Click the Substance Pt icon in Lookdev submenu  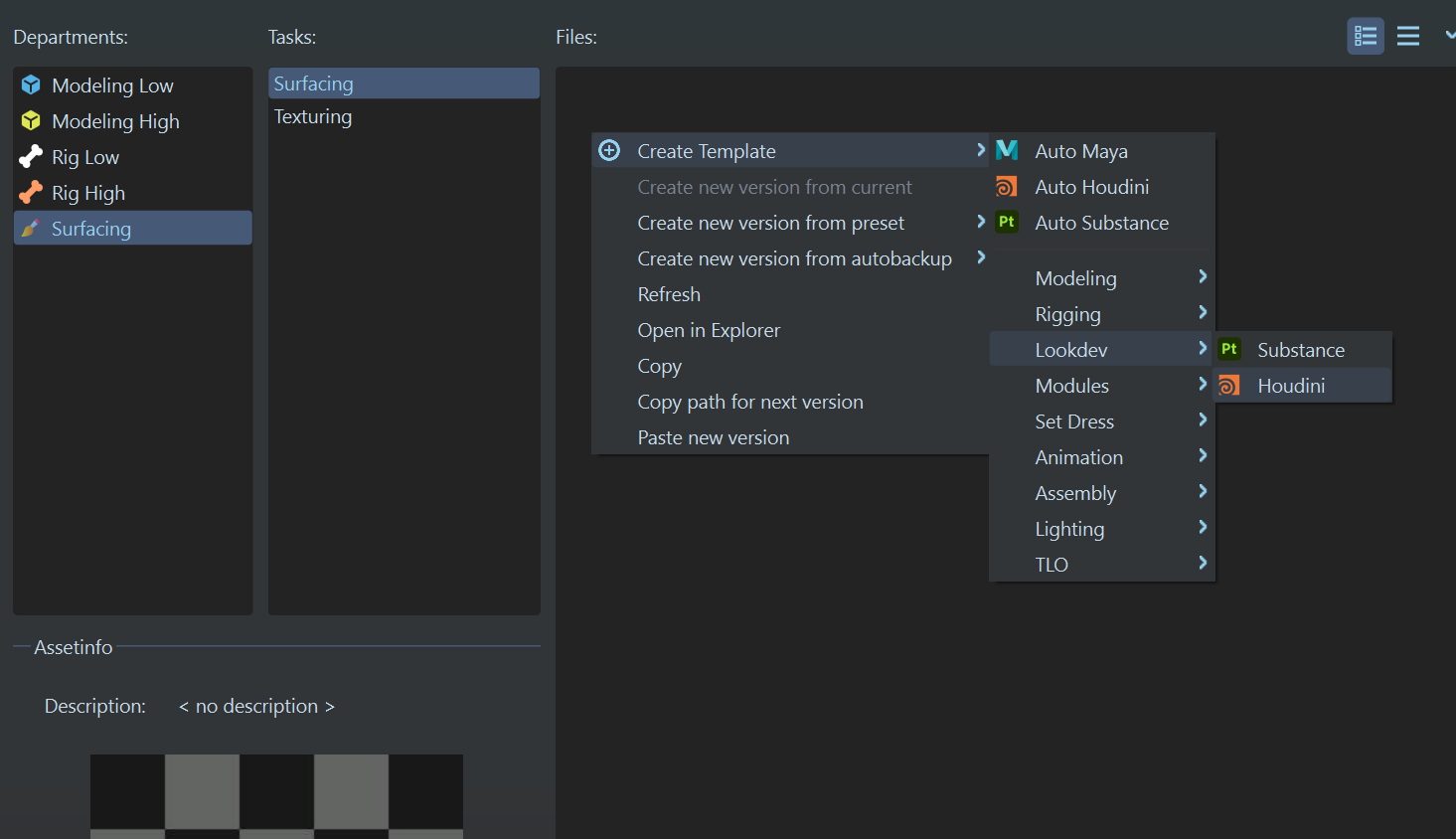pyautogui.click(x=1229, y=350)
